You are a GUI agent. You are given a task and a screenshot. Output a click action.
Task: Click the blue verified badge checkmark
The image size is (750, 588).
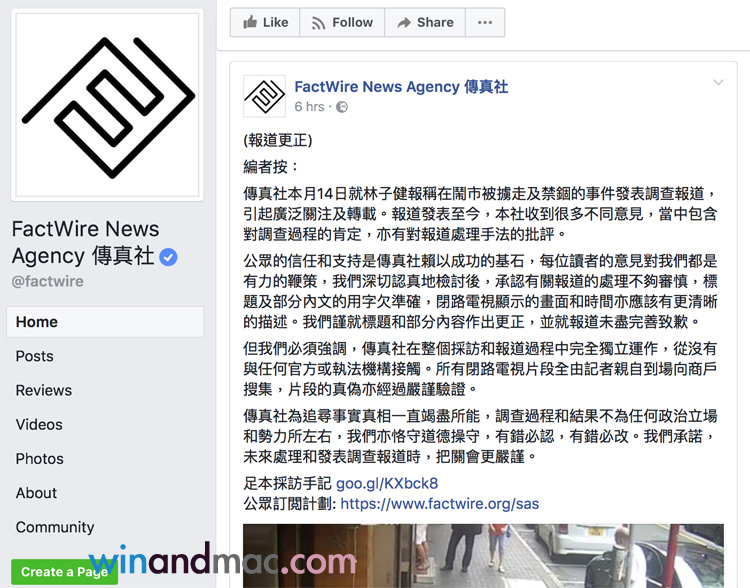168,257
